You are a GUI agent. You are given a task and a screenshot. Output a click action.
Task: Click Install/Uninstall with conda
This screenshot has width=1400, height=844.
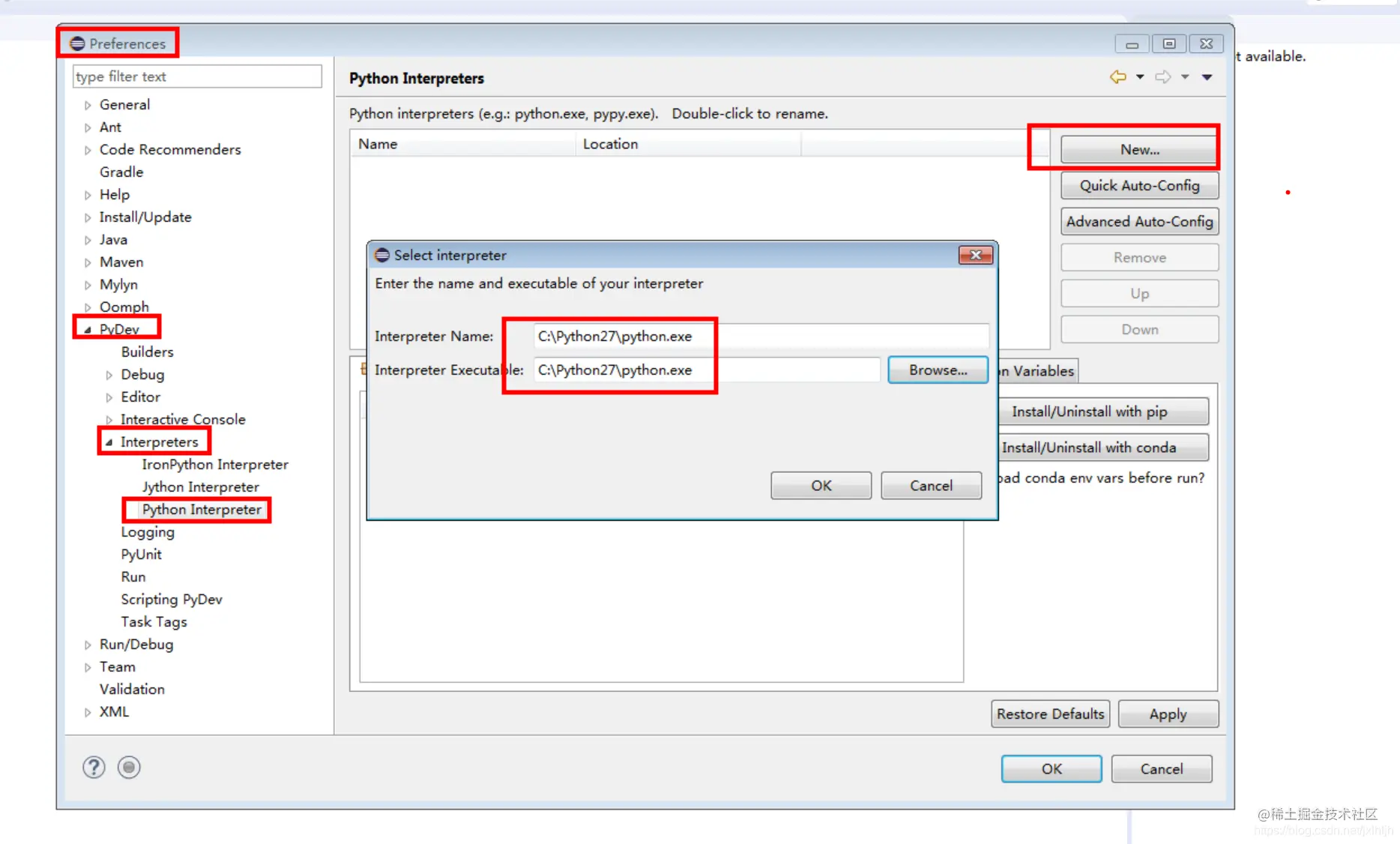tap(1103, 447)
